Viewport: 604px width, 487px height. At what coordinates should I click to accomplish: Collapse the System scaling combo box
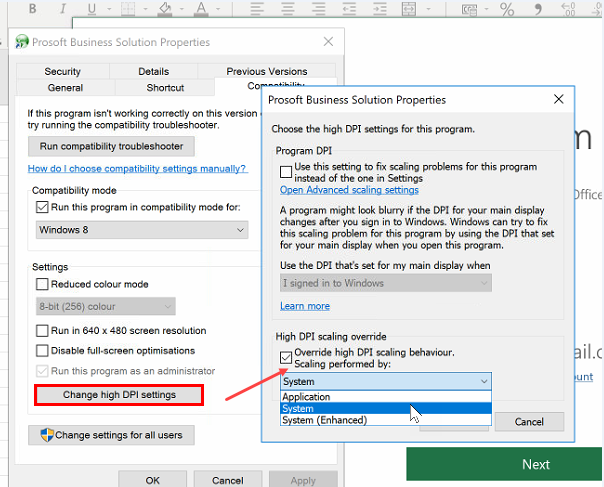click(386, 381)
